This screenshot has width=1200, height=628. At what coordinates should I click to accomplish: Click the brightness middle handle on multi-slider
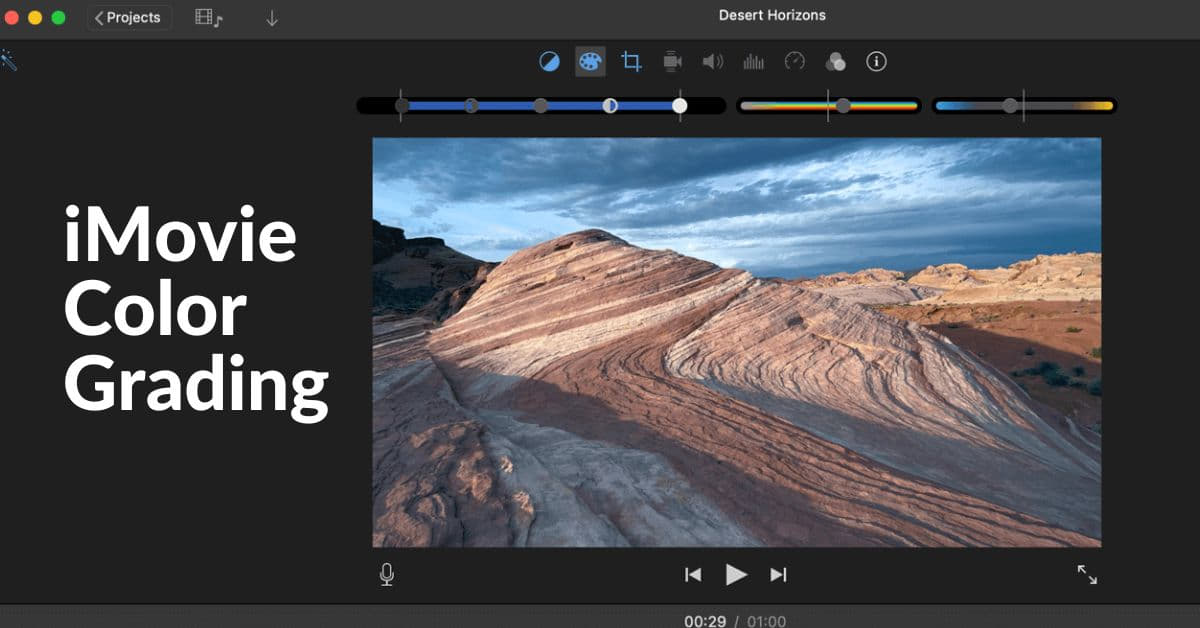tap(540, 105)
